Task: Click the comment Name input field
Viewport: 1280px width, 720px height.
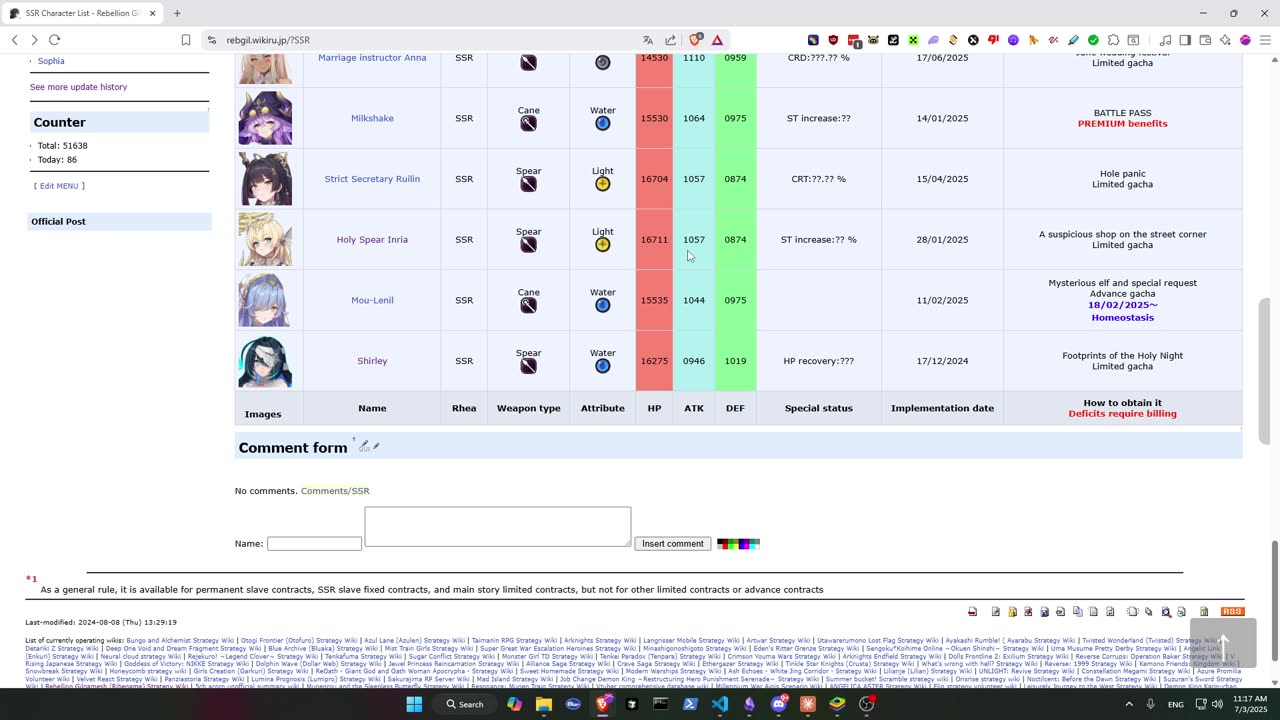Action: coord(314,544)
